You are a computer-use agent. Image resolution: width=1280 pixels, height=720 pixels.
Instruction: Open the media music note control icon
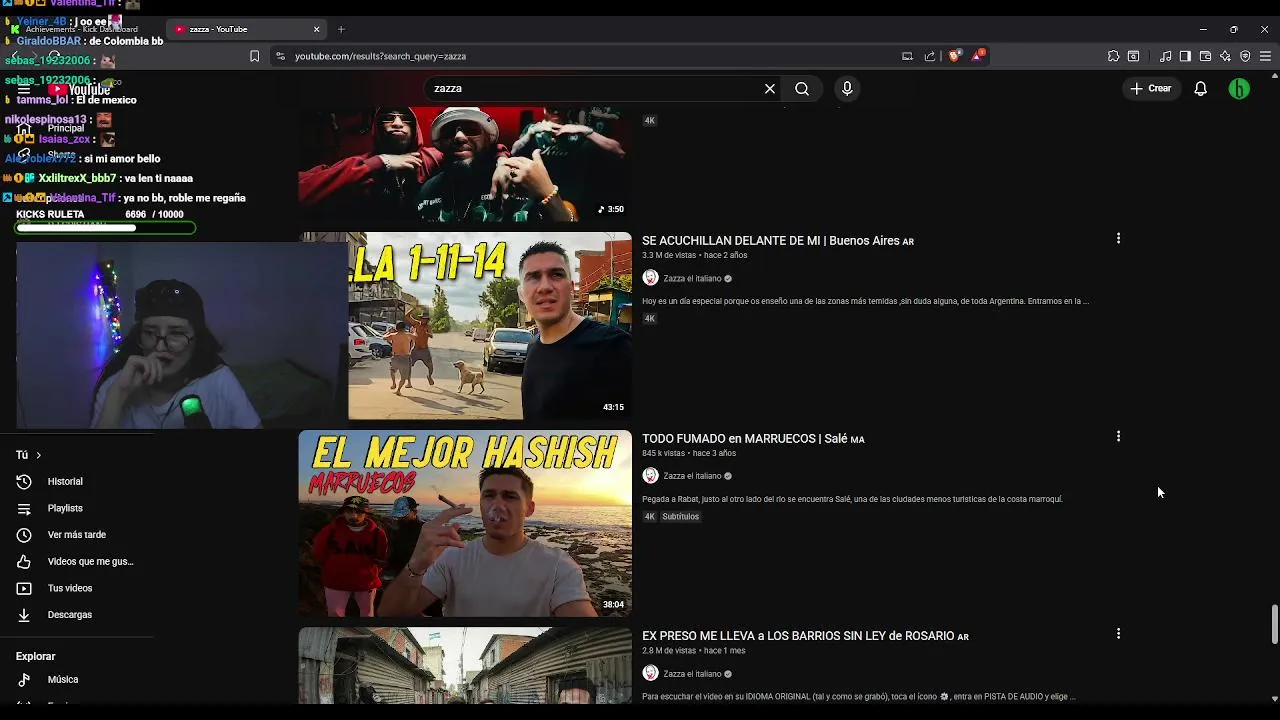point(1165,56)
